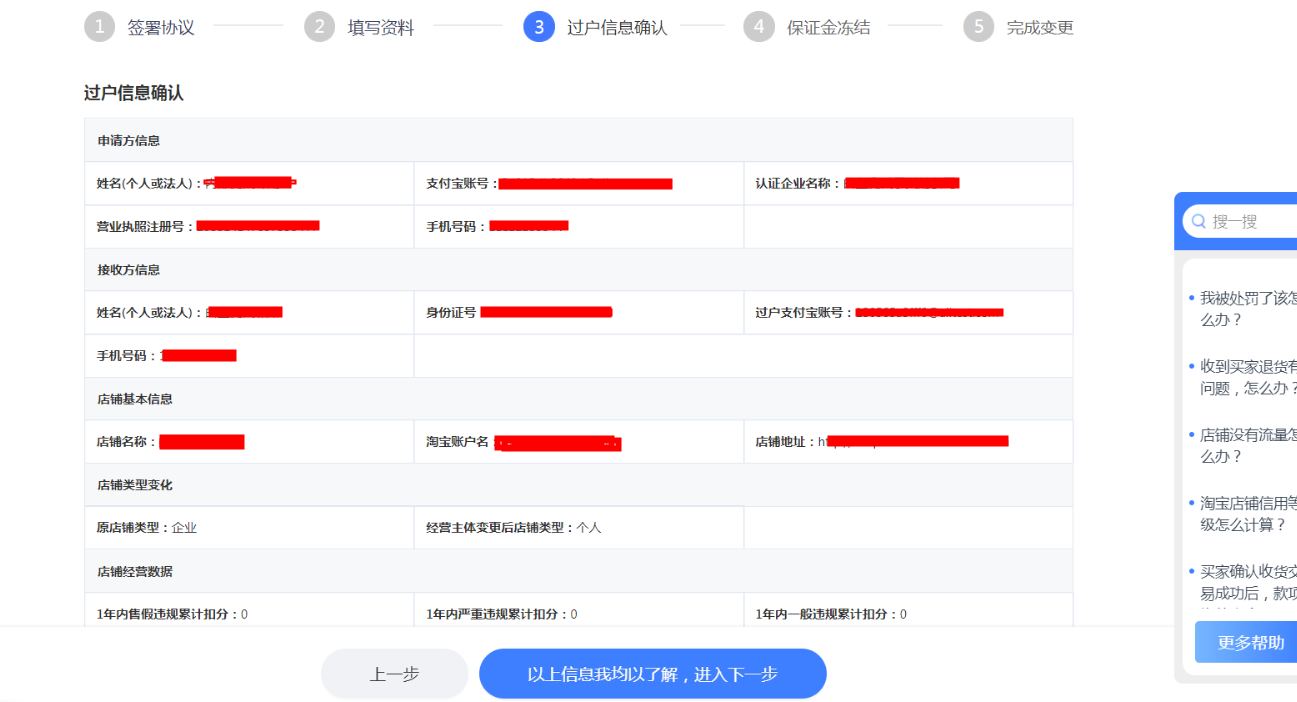Viewport: 1297px width, 702px height.
Task: Select the 保证金冻结 step label
Action: coord(828,28)
